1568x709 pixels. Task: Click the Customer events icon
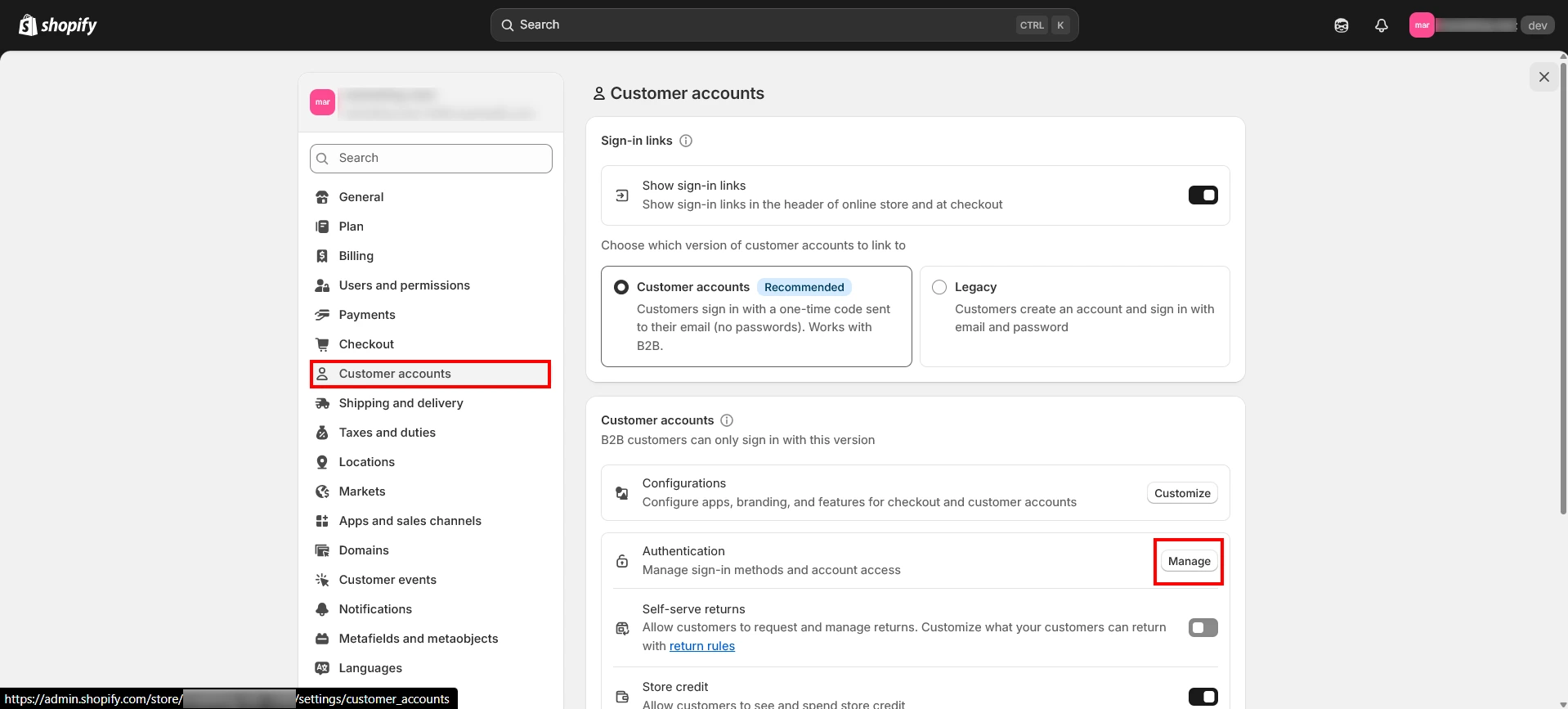click(322, 580)
